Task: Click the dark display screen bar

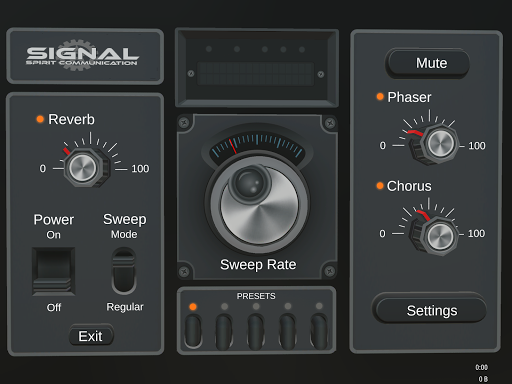Action: pyautogui.click(x=256, y=74)
